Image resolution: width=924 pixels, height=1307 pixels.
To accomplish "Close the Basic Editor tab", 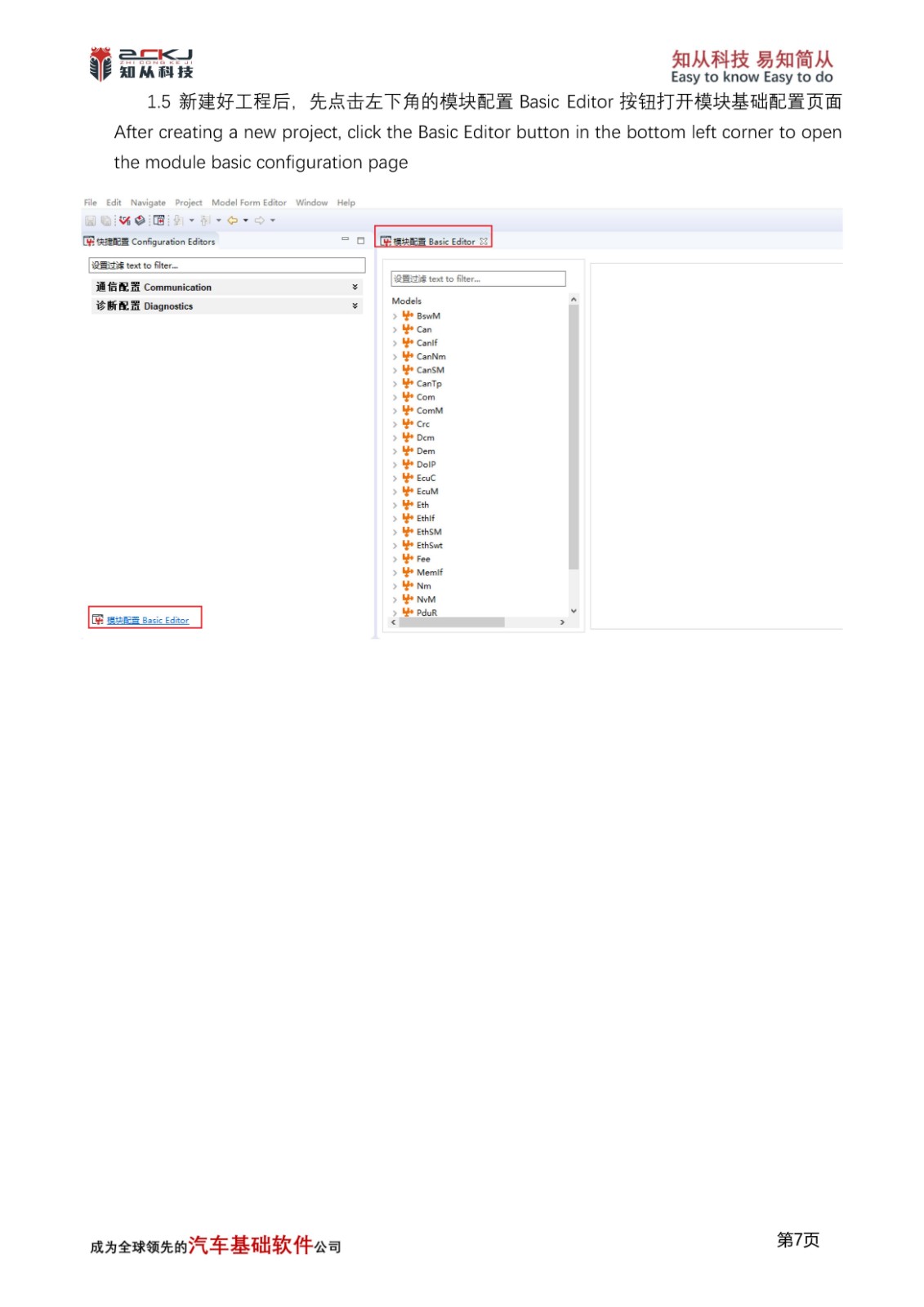I will [484, 242].
